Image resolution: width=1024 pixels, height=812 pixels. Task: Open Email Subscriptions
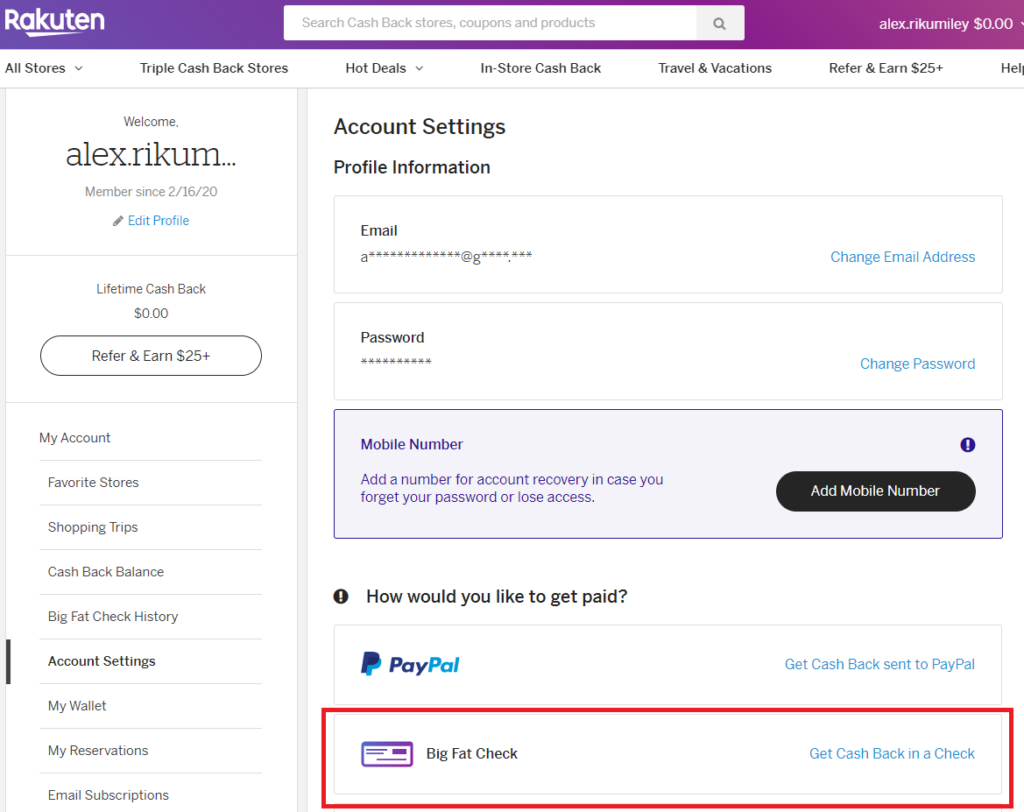point(108,795)
